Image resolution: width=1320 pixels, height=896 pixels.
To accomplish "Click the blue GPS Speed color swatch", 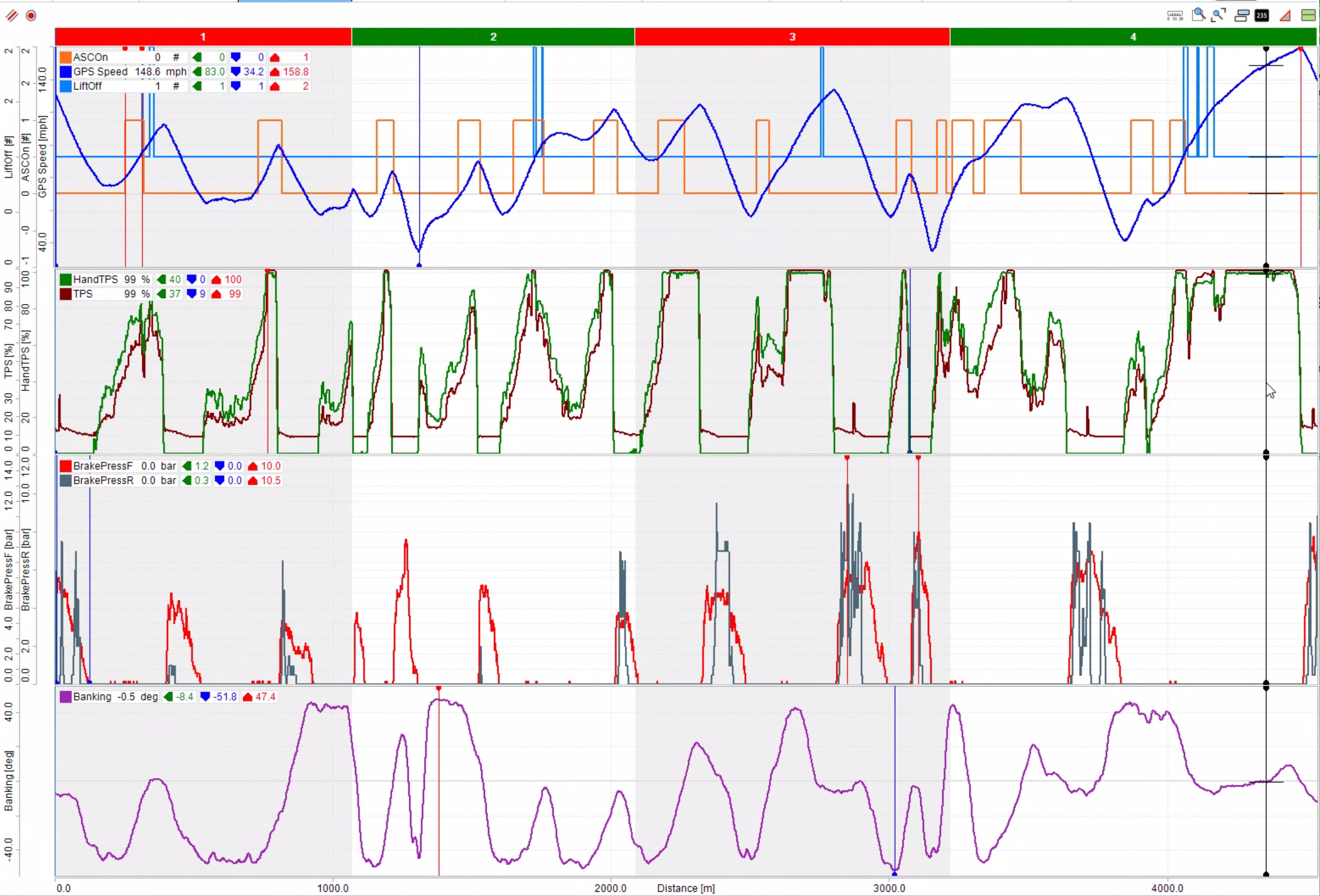I will (x=65, y=72).
